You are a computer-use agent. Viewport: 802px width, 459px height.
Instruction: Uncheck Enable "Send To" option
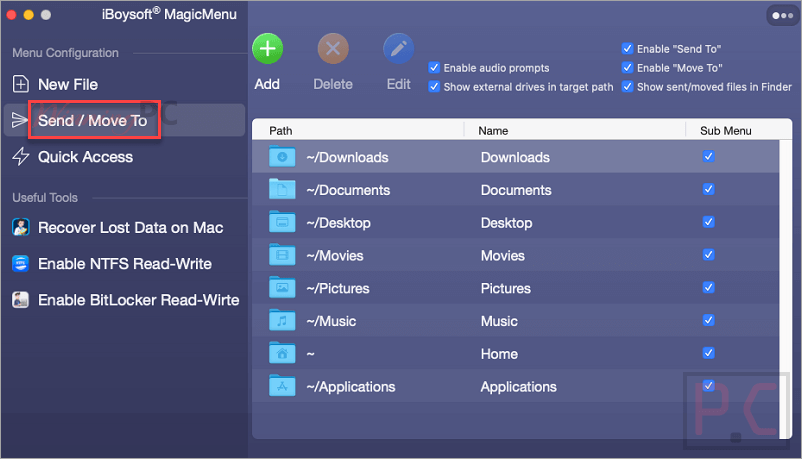(x=627, y=49)
